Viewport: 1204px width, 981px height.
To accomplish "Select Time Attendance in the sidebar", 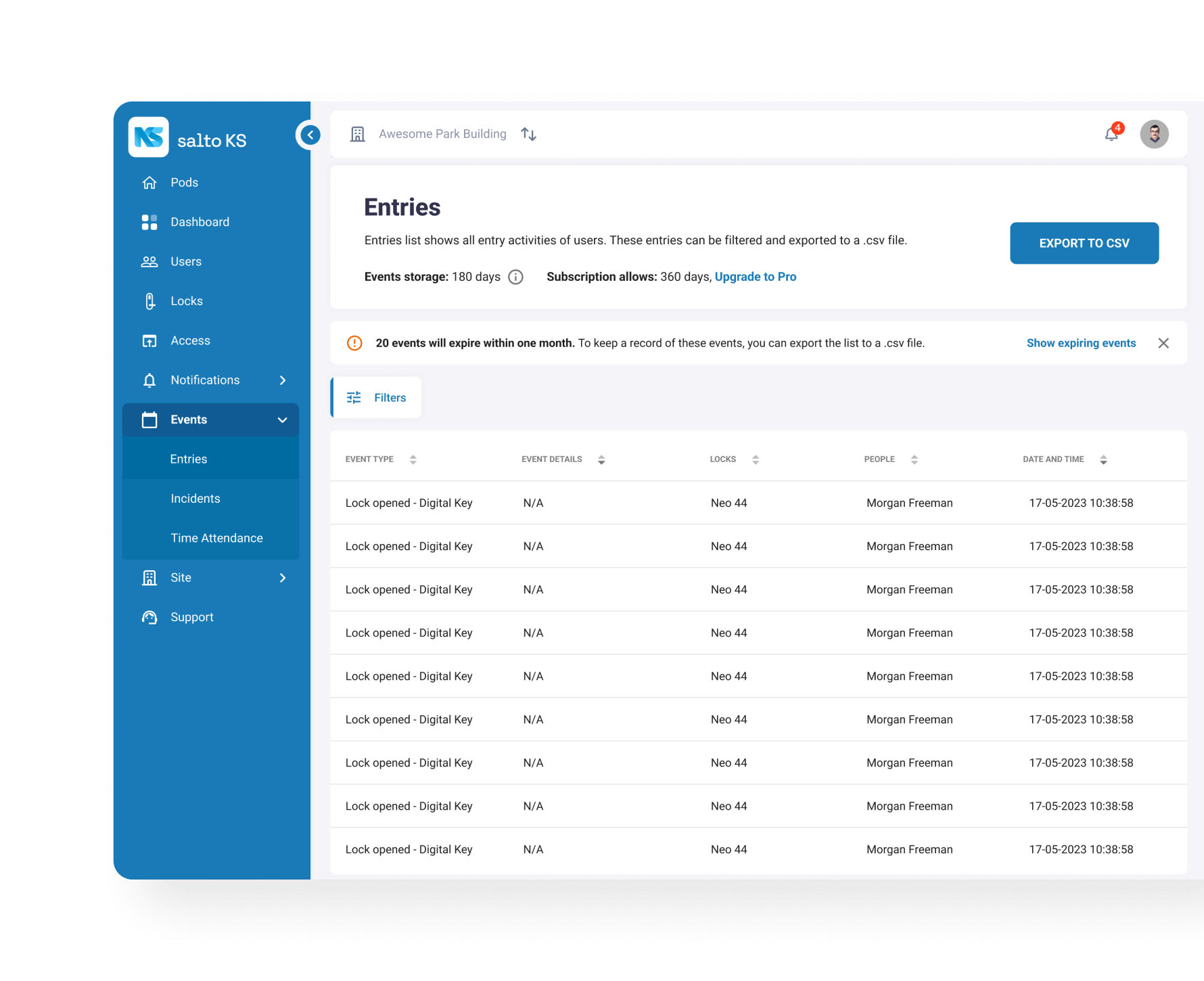I will coord(216,538).
